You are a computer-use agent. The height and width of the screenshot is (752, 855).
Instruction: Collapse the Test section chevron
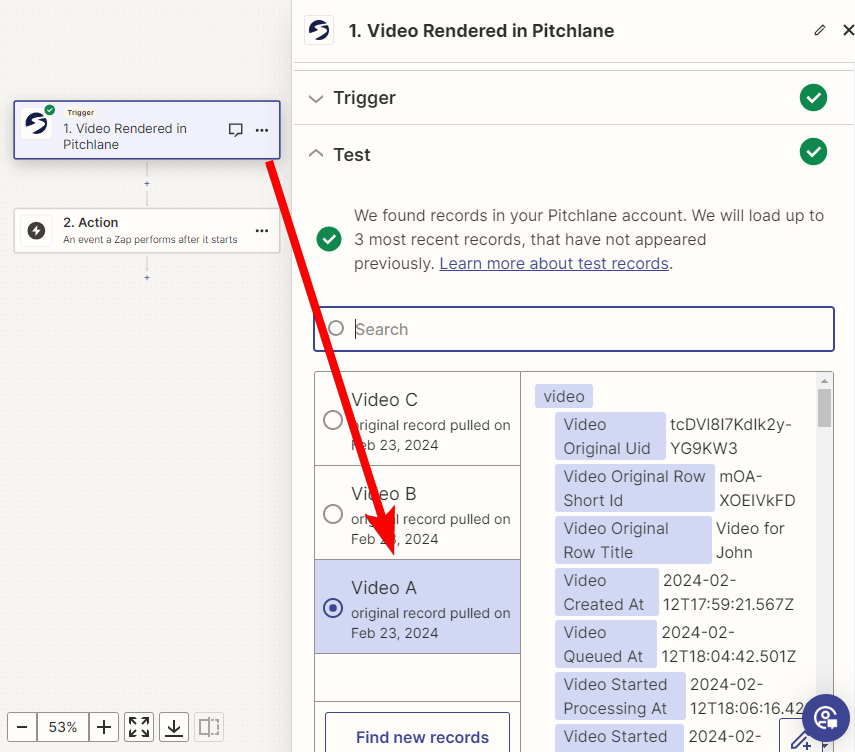pyautogui.click(x=316, y=154)
